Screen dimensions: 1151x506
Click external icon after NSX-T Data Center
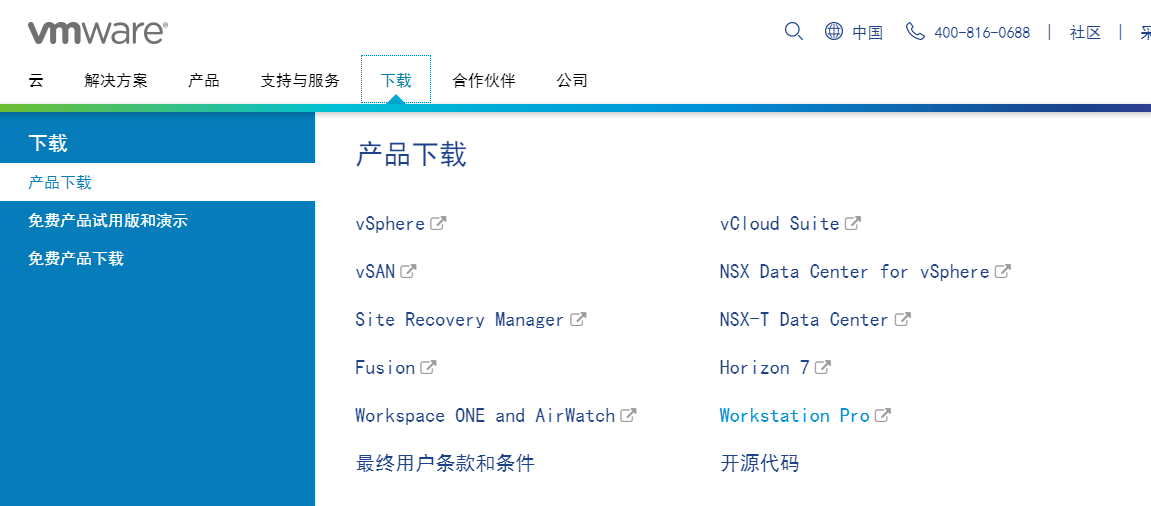902,319
